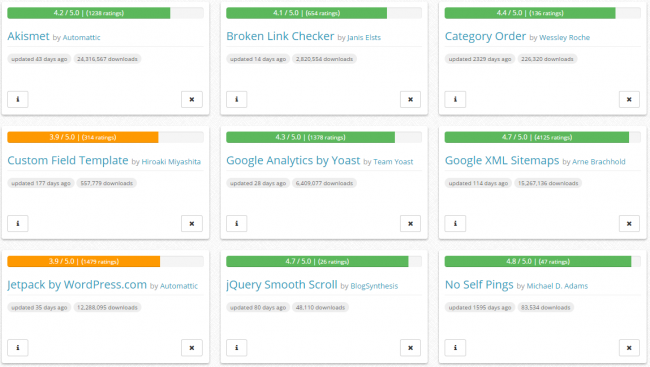
Task: Click 'updated 1595 days ago' badge
Action: 480,308
